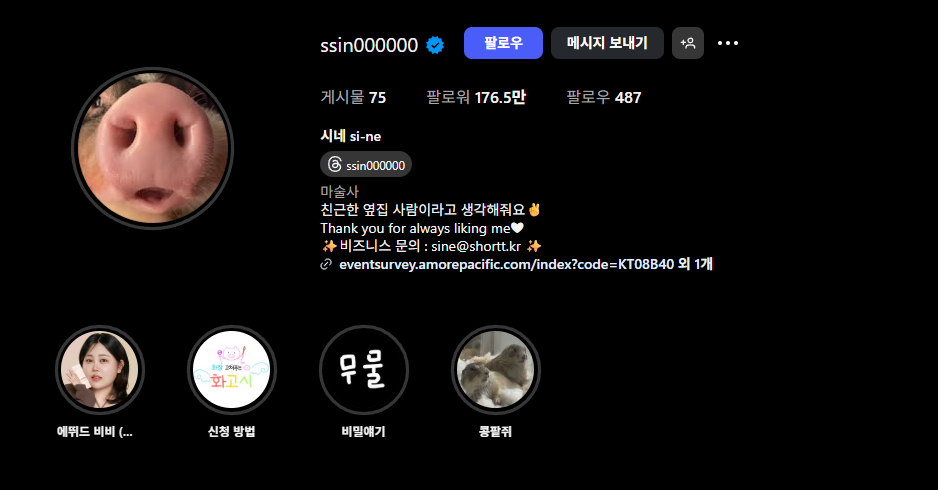
Task: Open the ssin000000 Threads profile badge
Action: tap(366, 165)
